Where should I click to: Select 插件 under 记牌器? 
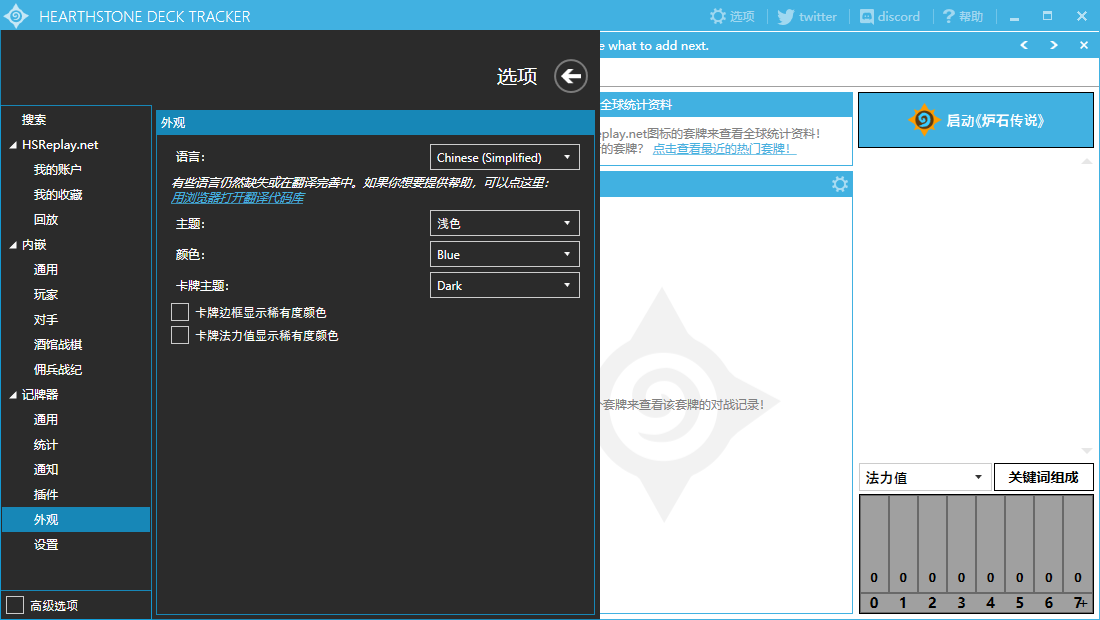click(46, 494)
